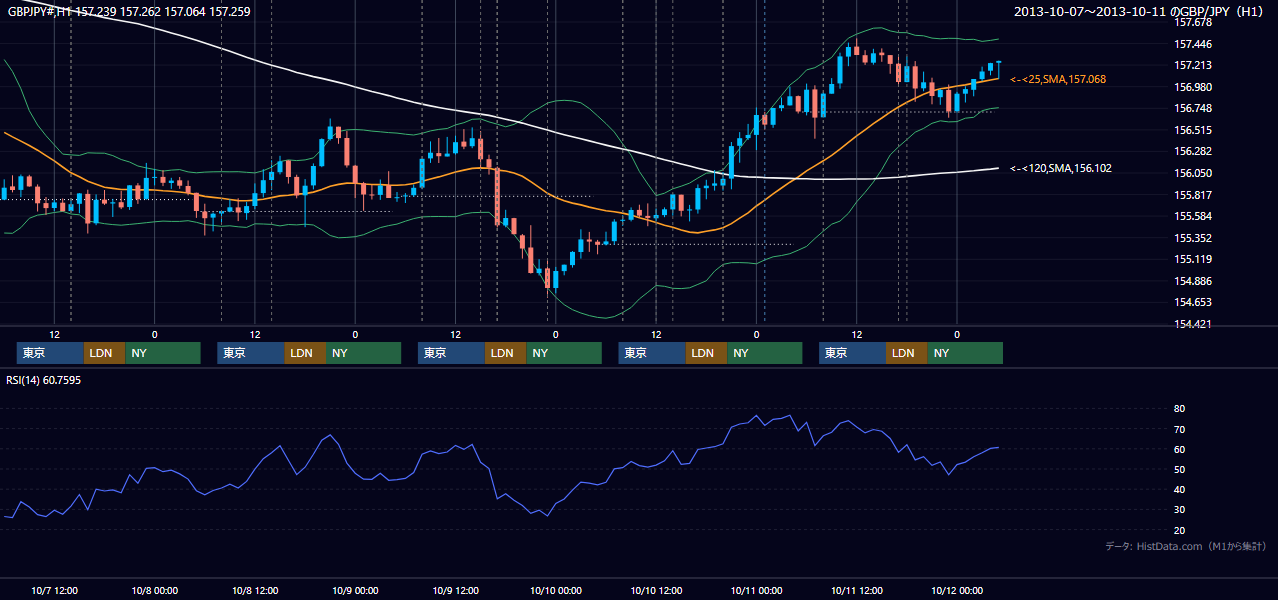Click the RSI 30 level label
This screenshot has width=1278, height=600.
tap(1179, 509)
